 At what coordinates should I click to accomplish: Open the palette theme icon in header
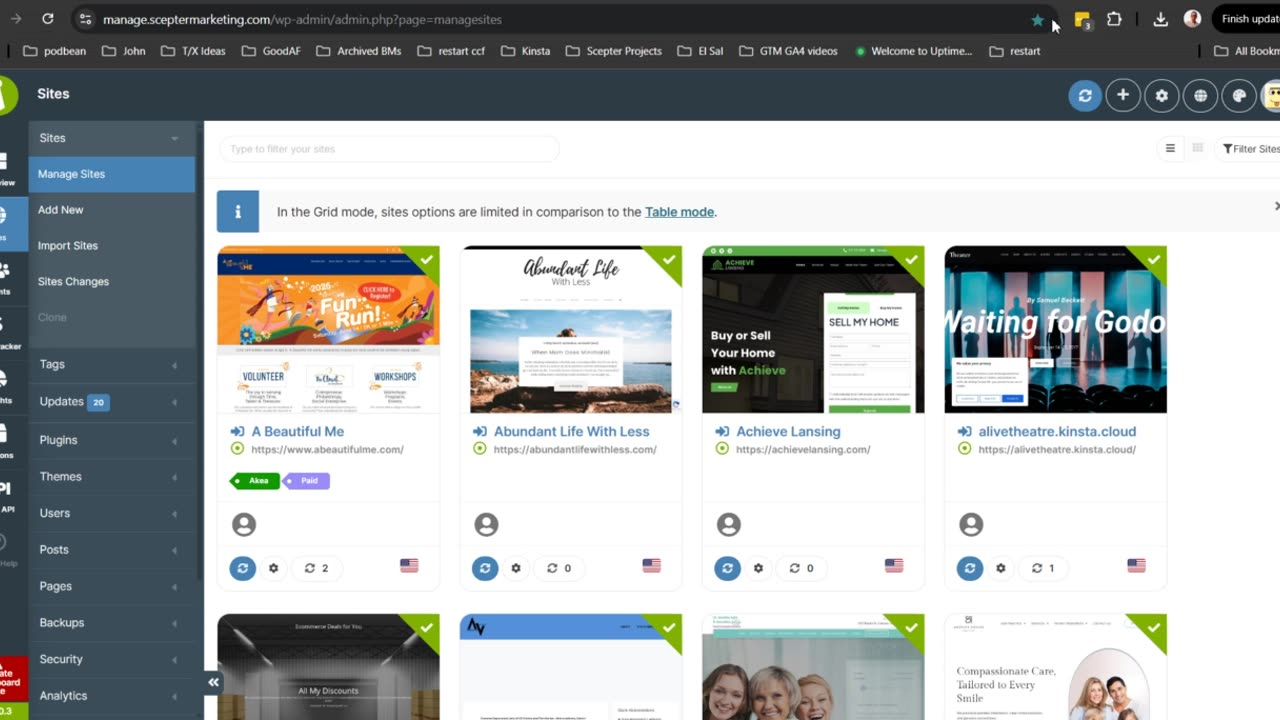pyautogui.click(x=1239, y=95)
